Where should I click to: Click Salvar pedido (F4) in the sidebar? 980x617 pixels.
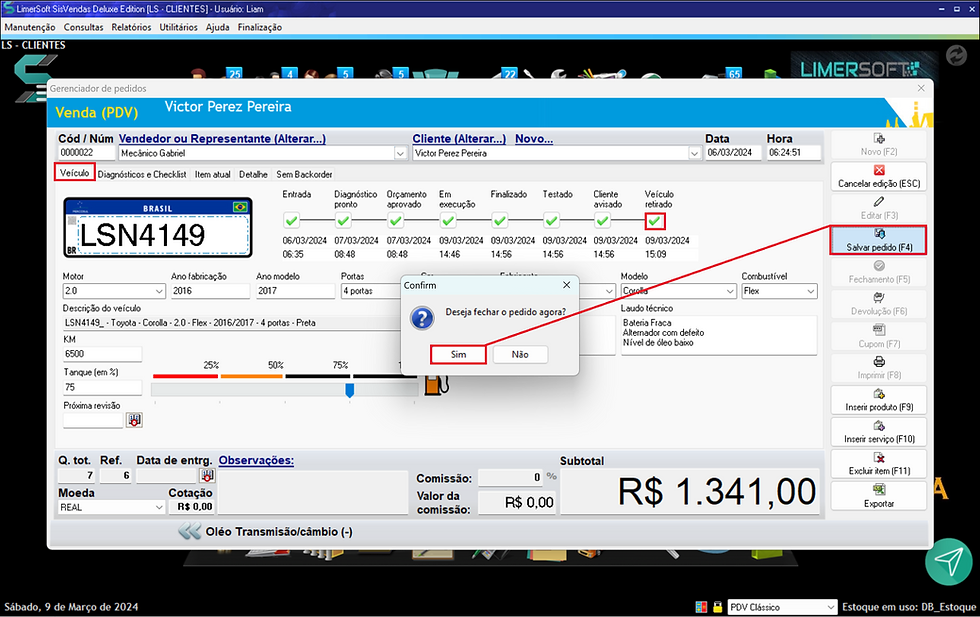(x=877, y=240)
